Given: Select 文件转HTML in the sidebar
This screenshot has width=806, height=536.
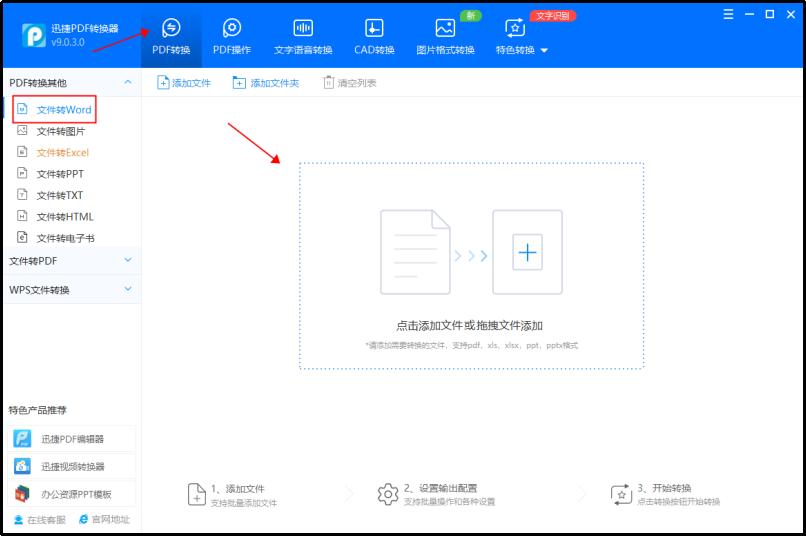Looking at the screenshot, I should pos(65,217).
